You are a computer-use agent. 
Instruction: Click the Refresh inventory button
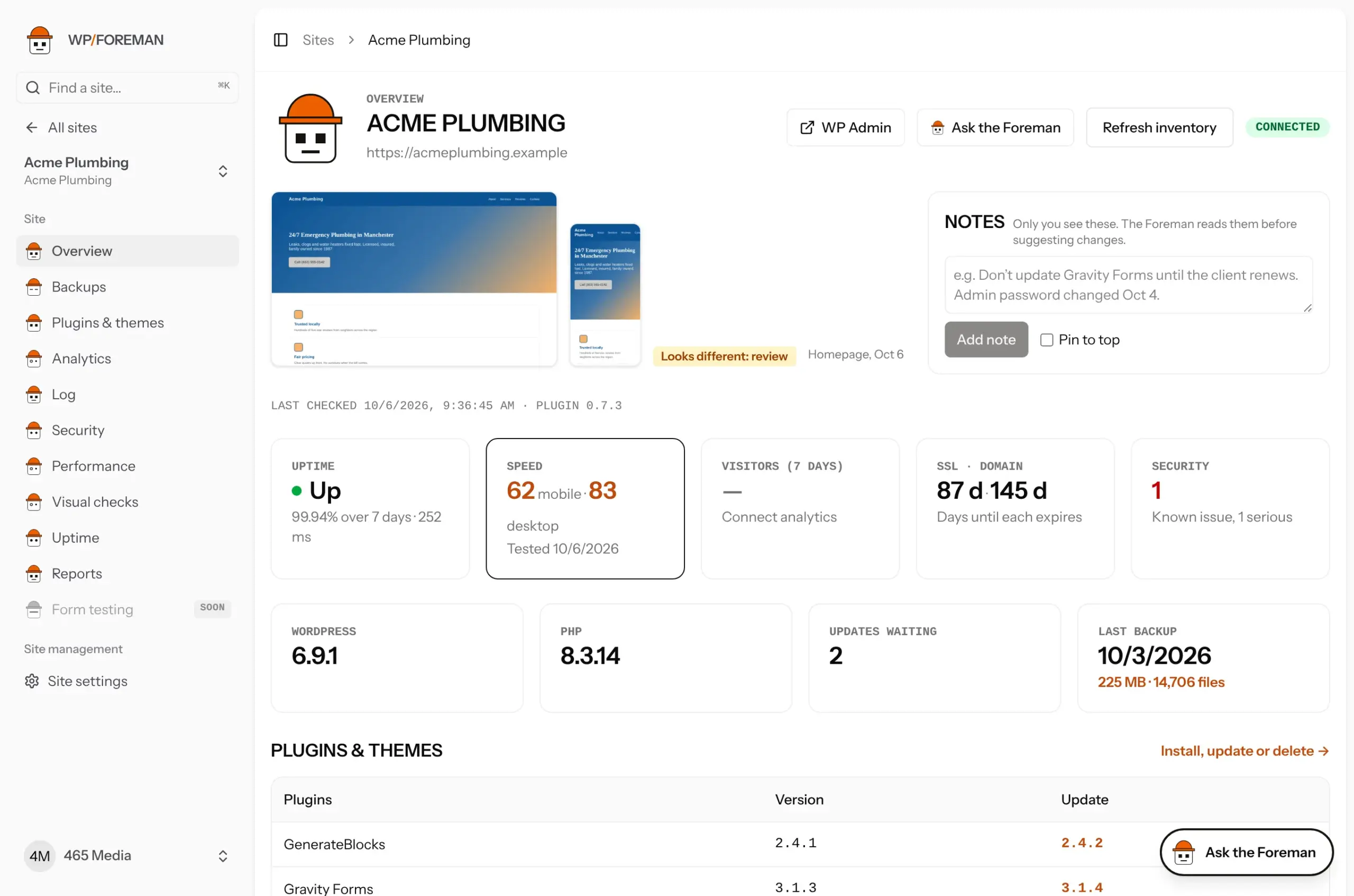1159,127
